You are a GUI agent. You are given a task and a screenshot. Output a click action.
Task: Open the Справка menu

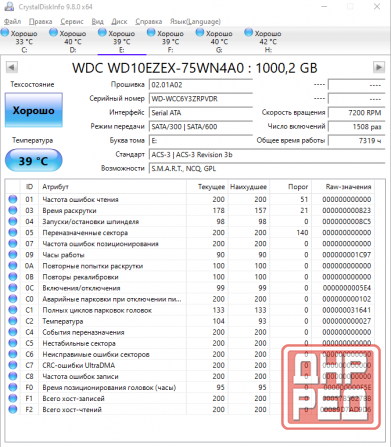pyautogui.click(x=148, y=22)
